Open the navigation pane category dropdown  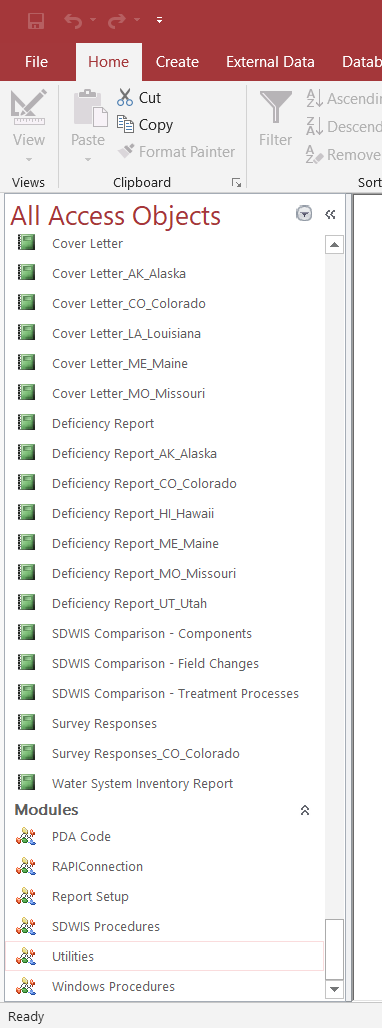[x=304, y=214]
